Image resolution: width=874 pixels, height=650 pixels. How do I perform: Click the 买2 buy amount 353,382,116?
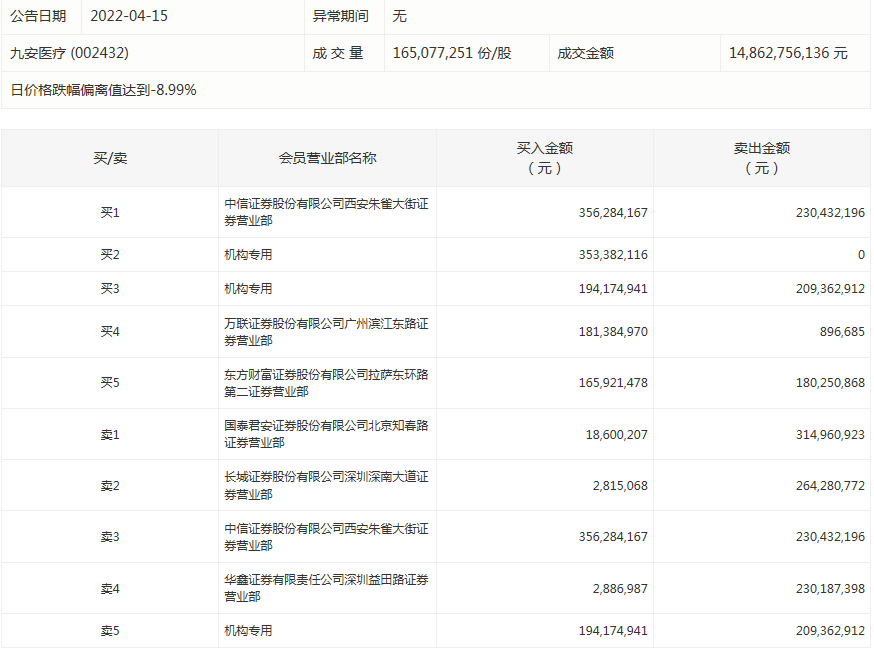(613, 255)
